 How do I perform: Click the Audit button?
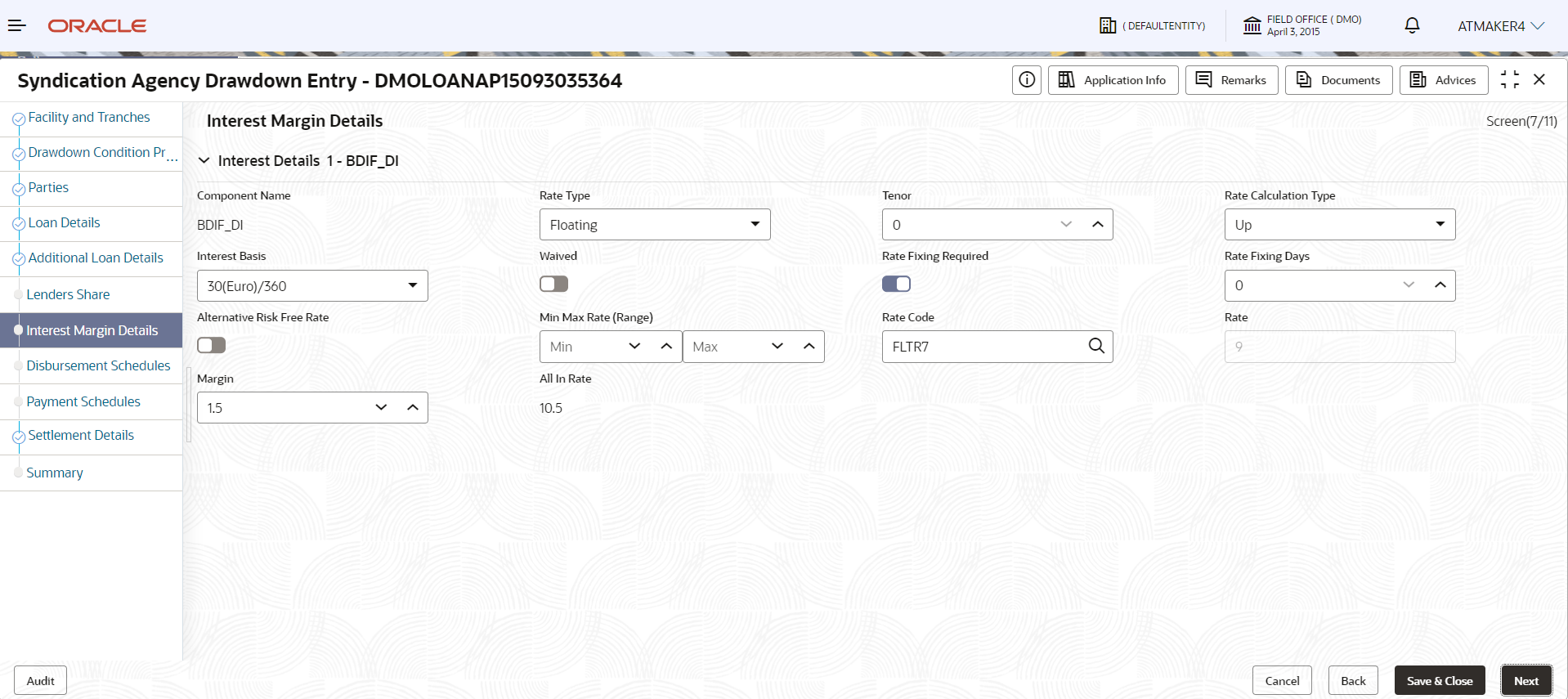pos(40,681)
